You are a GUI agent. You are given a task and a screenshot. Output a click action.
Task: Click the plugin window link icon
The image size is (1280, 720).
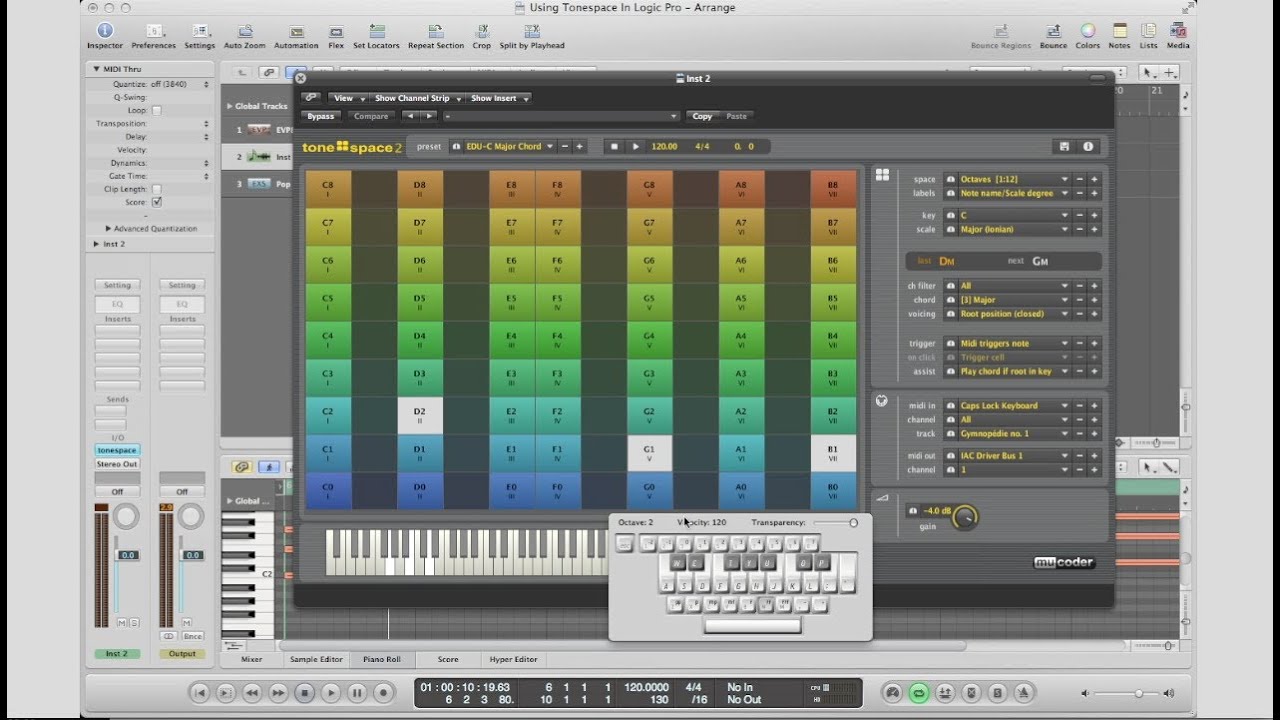coord(311,98)
